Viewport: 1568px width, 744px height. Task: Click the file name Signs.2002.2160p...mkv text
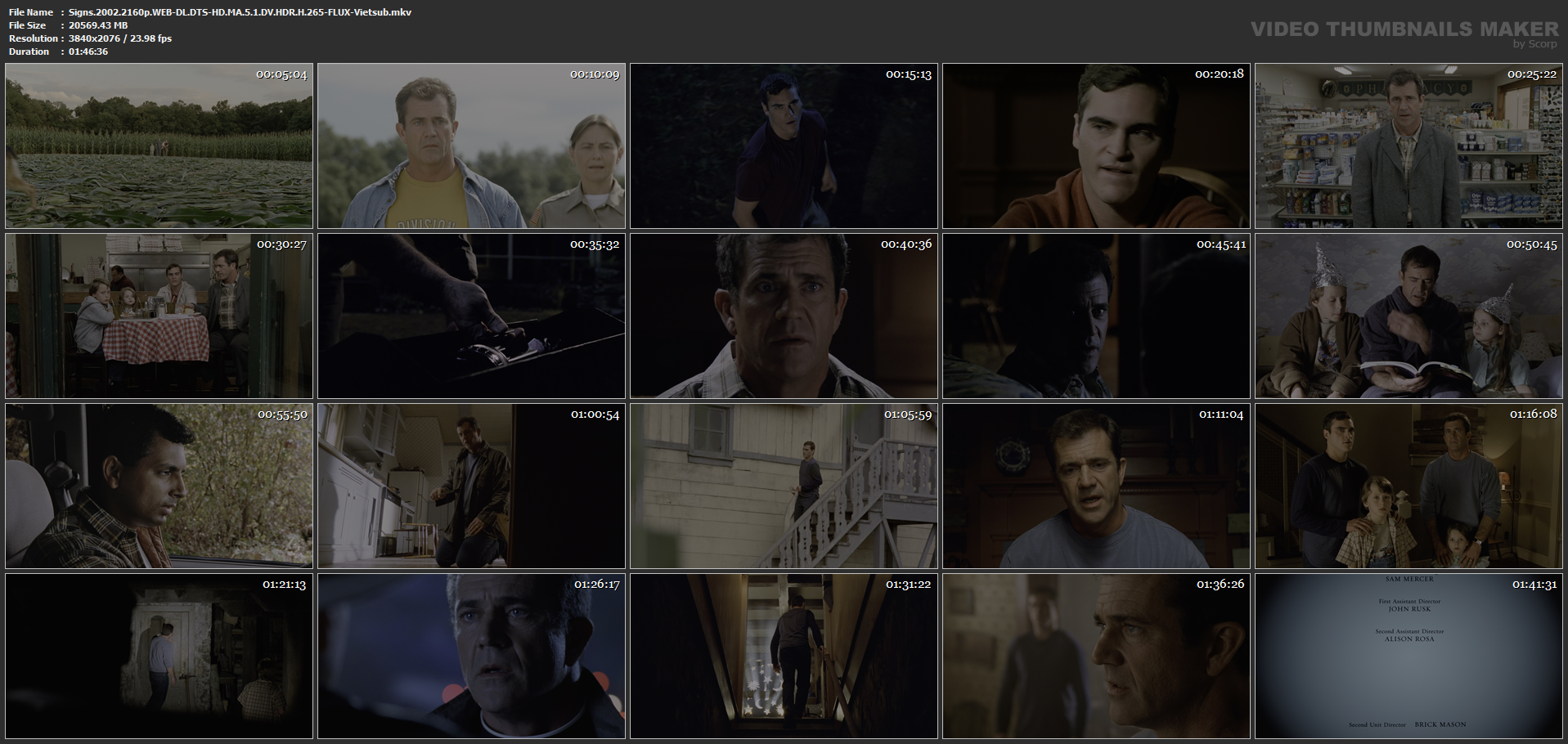click(240, 12)
